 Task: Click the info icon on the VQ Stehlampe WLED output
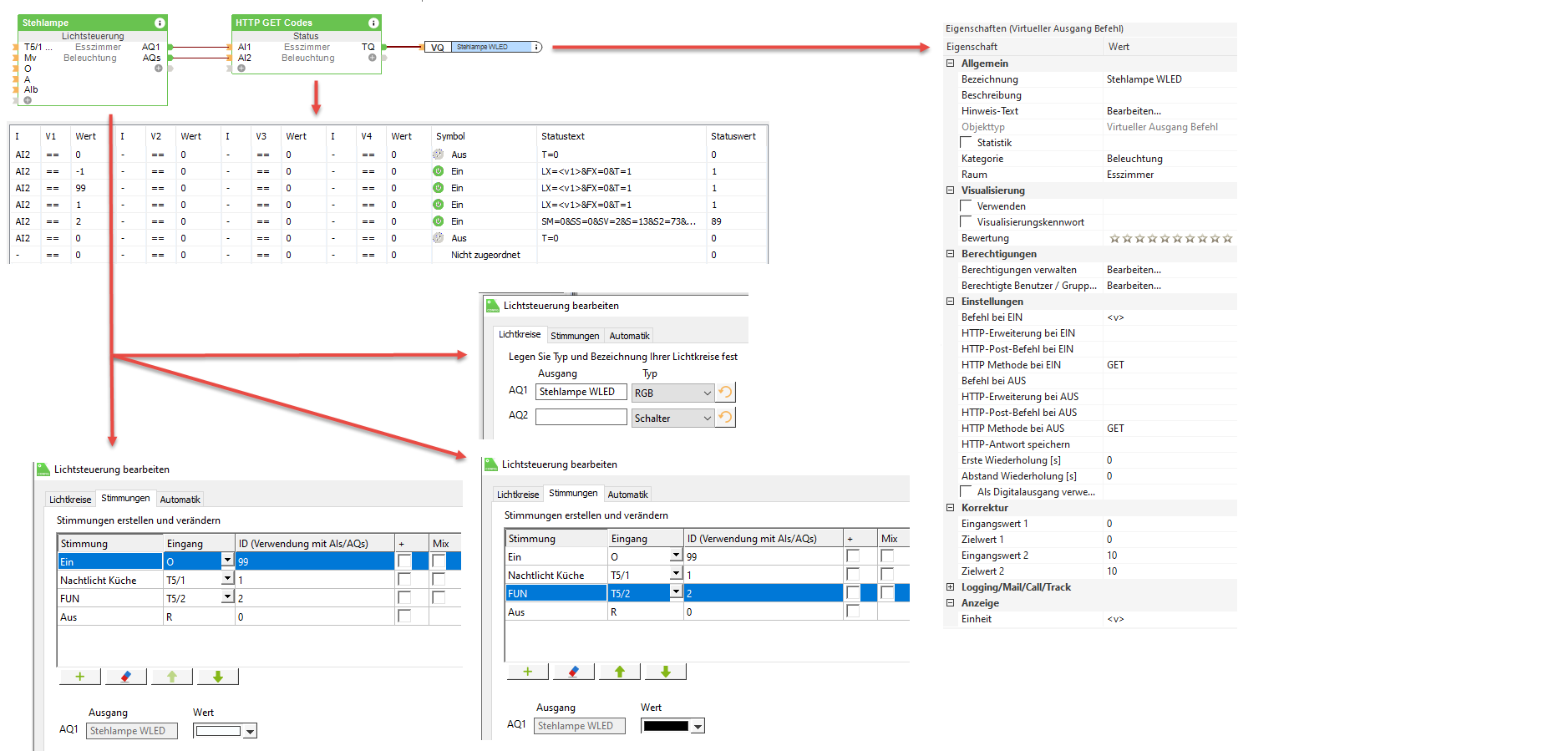click(536, 47)
